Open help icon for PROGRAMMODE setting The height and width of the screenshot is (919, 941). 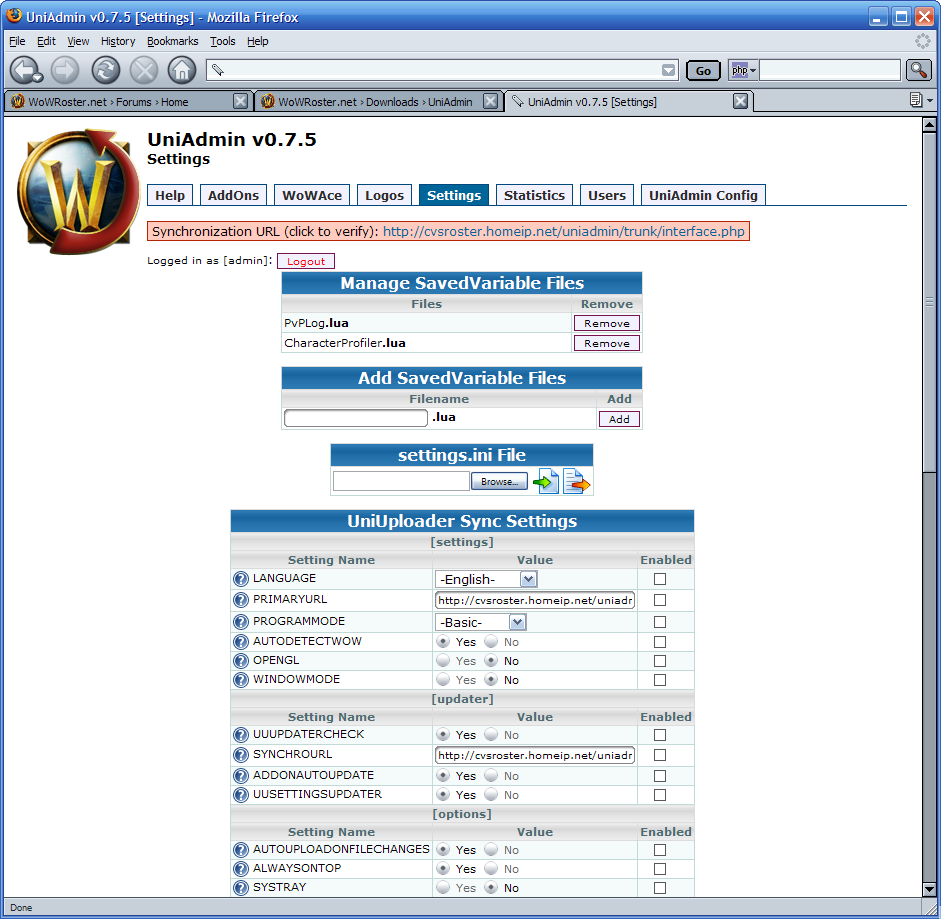tap(241, 622)
